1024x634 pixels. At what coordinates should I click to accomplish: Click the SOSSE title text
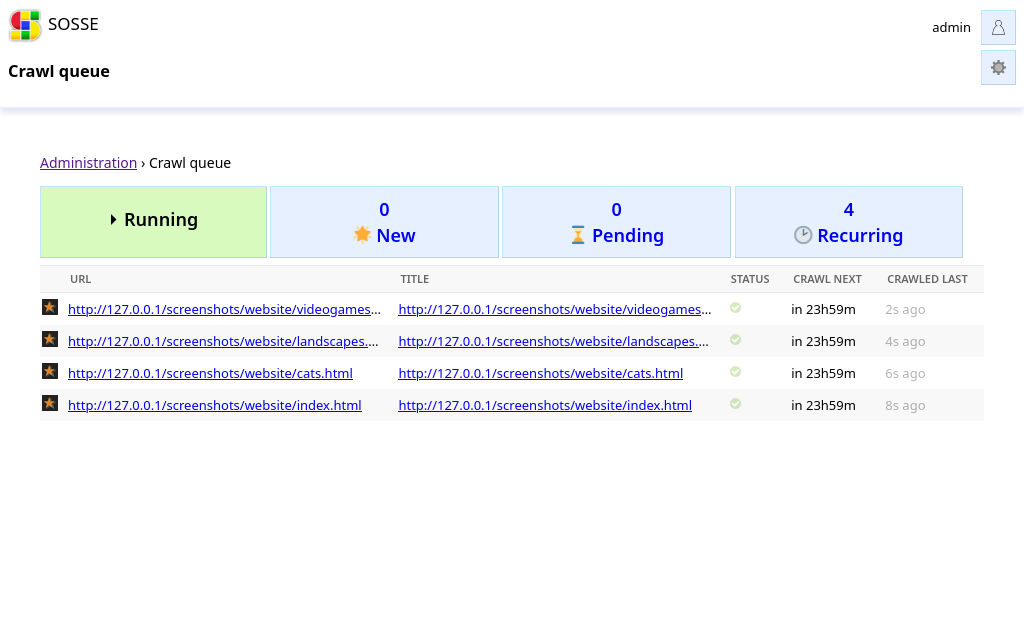pos(73,24)
